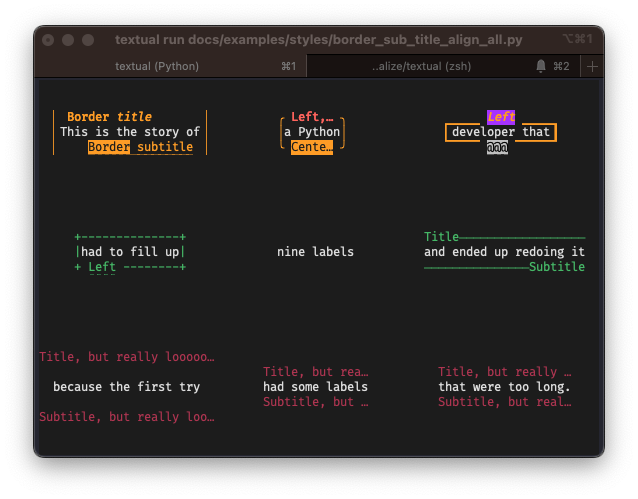
Task: Click 'had some labels' text
Action: pyautogui.click(x=315, y=387)
